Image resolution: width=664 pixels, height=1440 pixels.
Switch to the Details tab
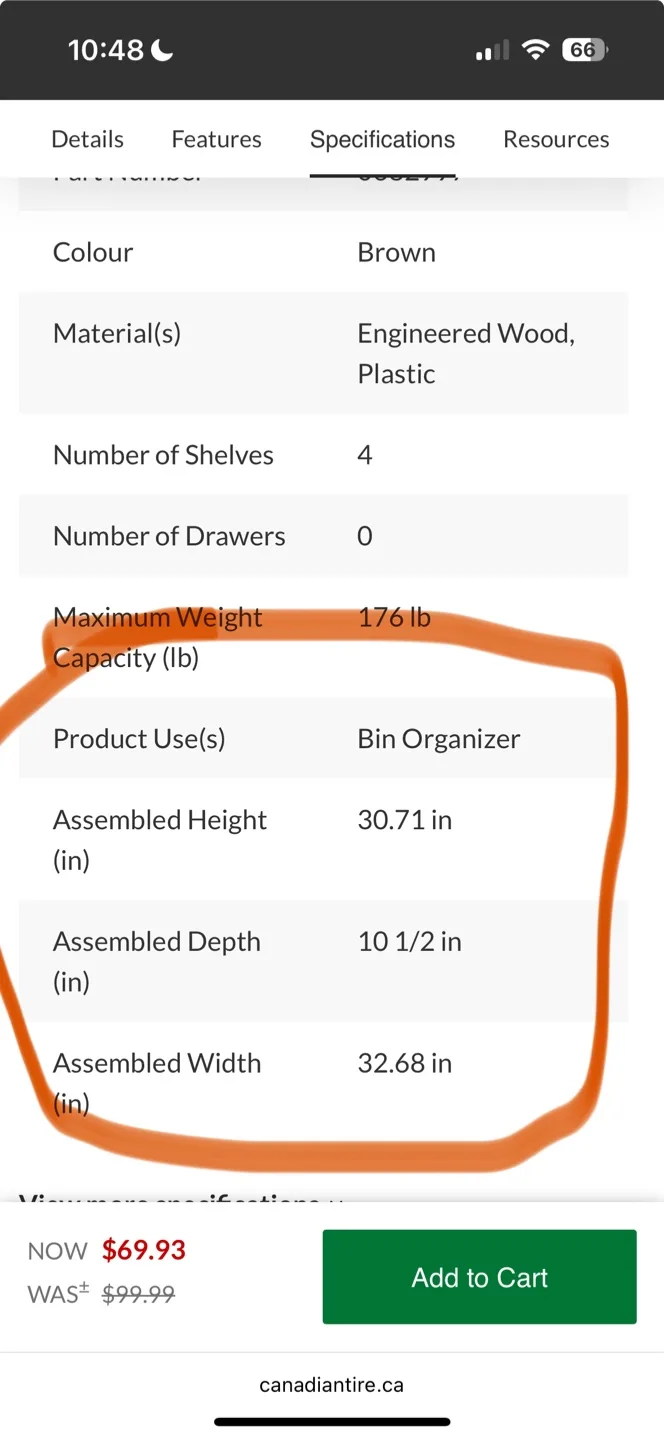point(87,139)
